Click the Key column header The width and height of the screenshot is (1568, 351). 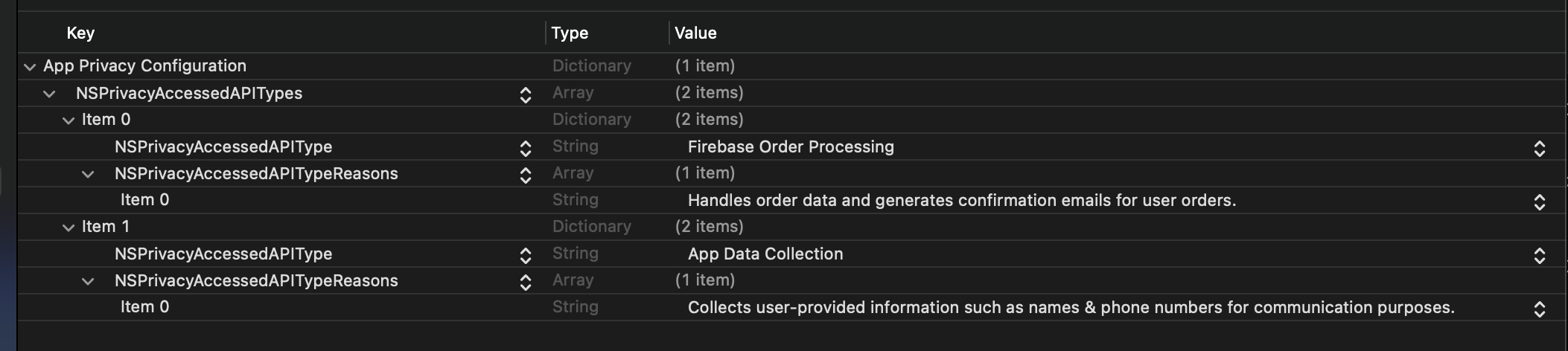80,33
